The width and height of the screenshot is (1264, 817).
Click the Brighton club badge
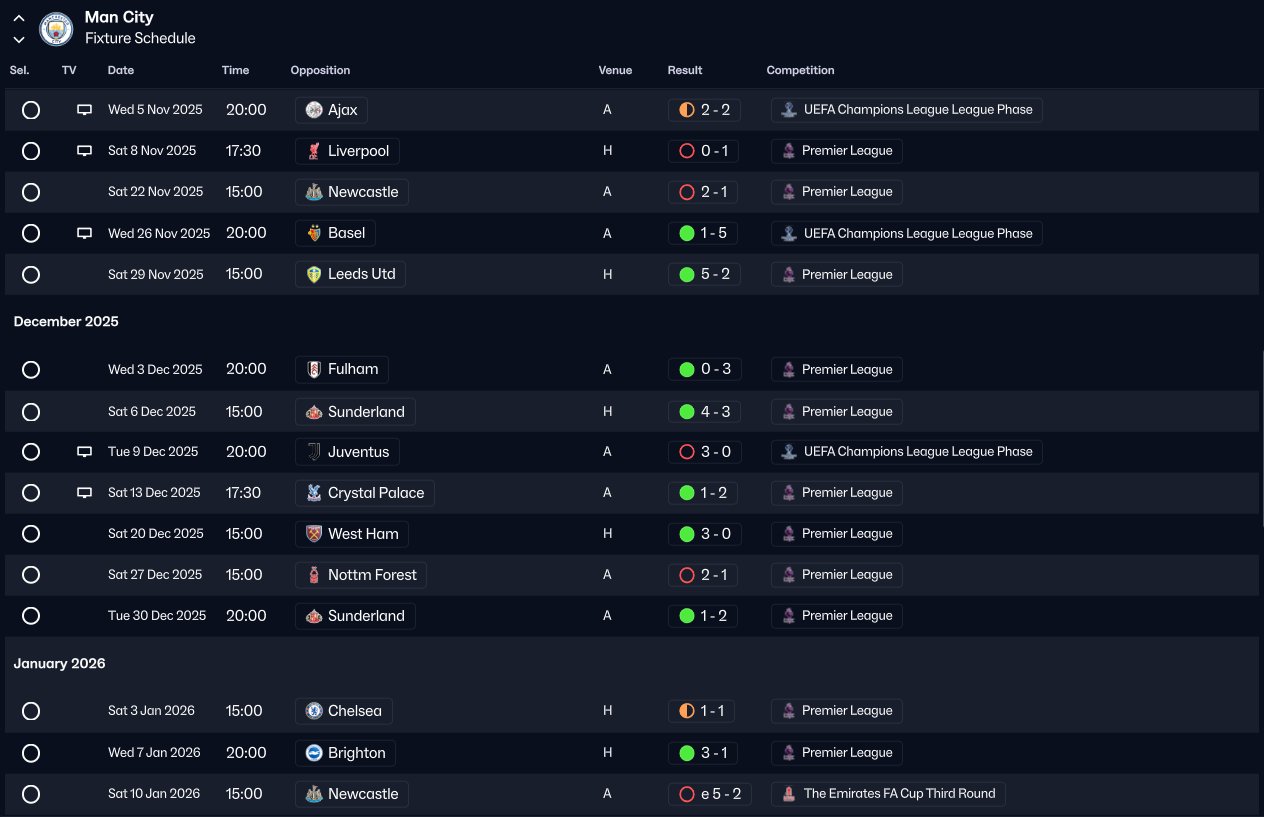click(x=314, y=753)
